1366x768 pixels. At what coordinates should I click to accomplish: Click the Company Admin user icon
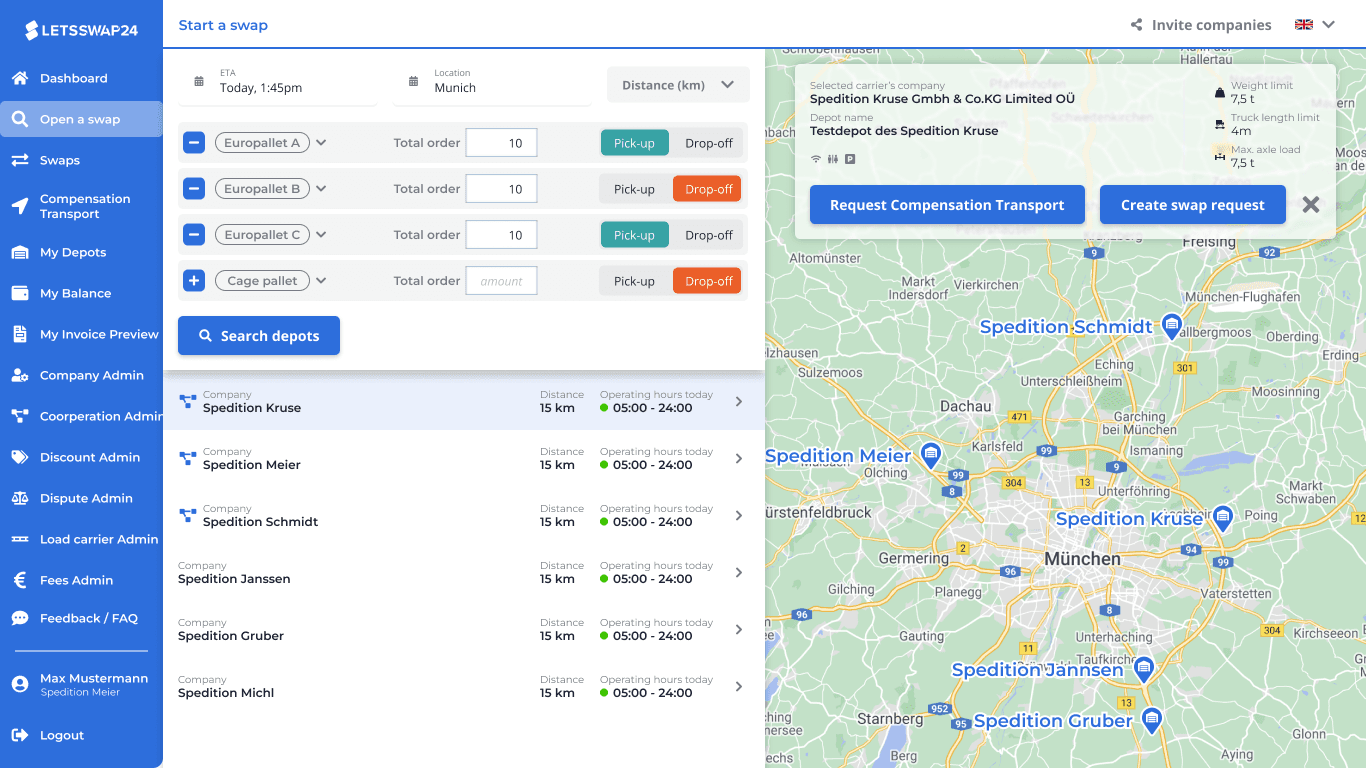coord(19,375)
